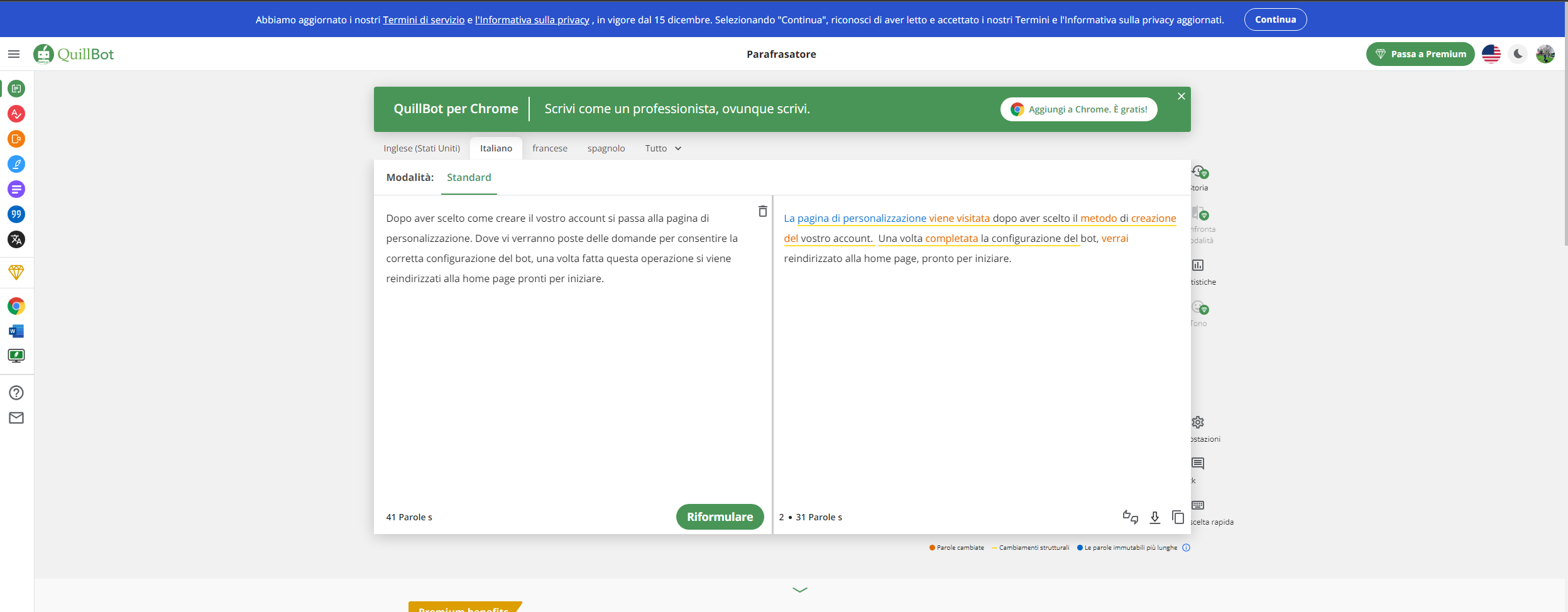Image resolution: width=1568 pixels, height=612 pixels.
Task: Open the settings gear on right panel
Action: 1198,422
